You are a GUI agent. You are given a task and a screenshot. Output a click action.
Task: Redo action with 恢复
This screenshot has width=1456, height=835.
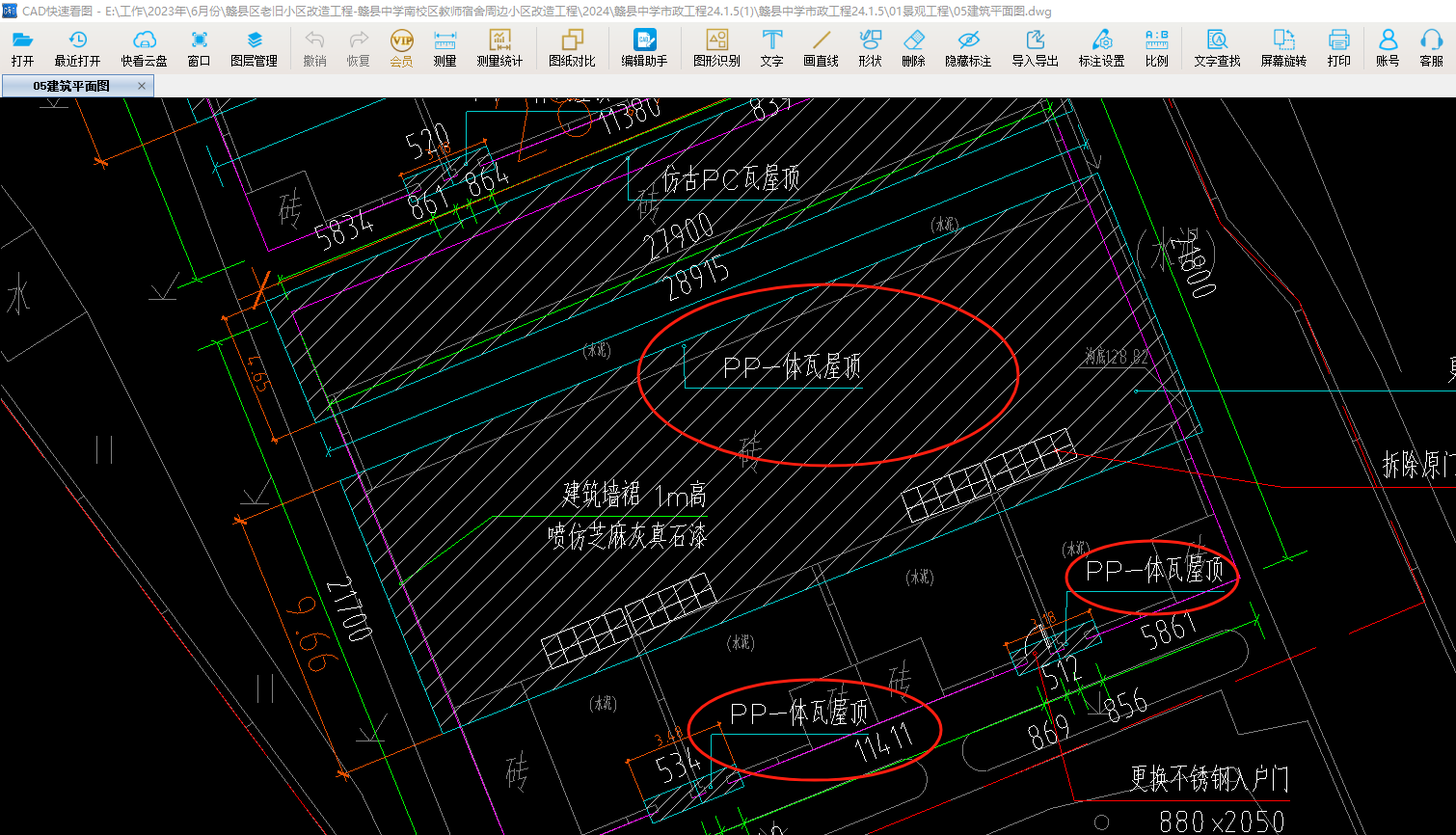coord(358,48)
